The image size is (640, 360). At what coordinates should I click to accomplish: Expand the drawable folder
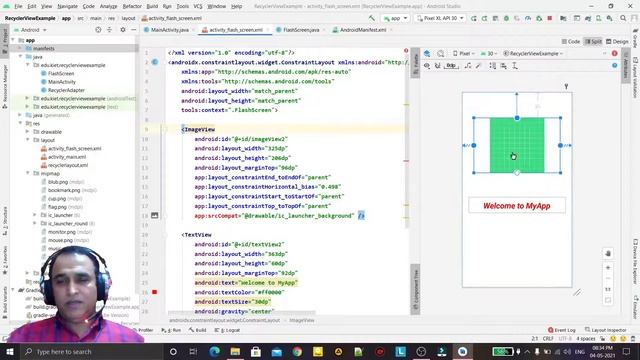pos(27,132)
